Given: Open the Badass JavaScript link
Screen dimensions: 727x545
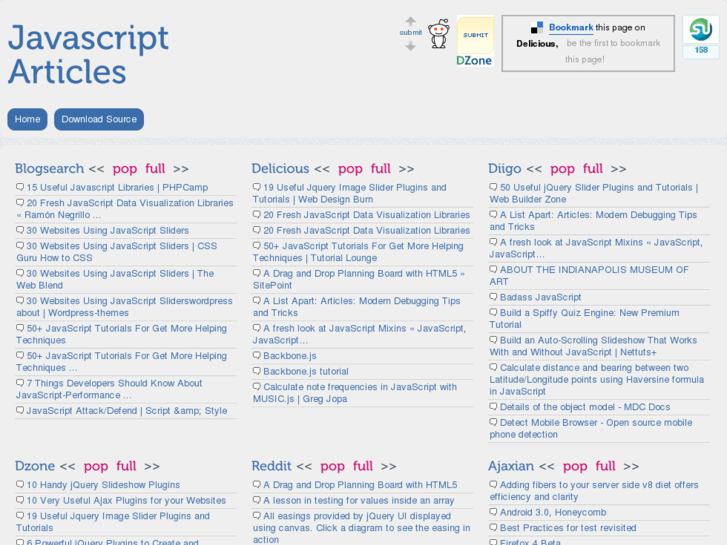Looking at the screenshot, I should tap(540, 297).
